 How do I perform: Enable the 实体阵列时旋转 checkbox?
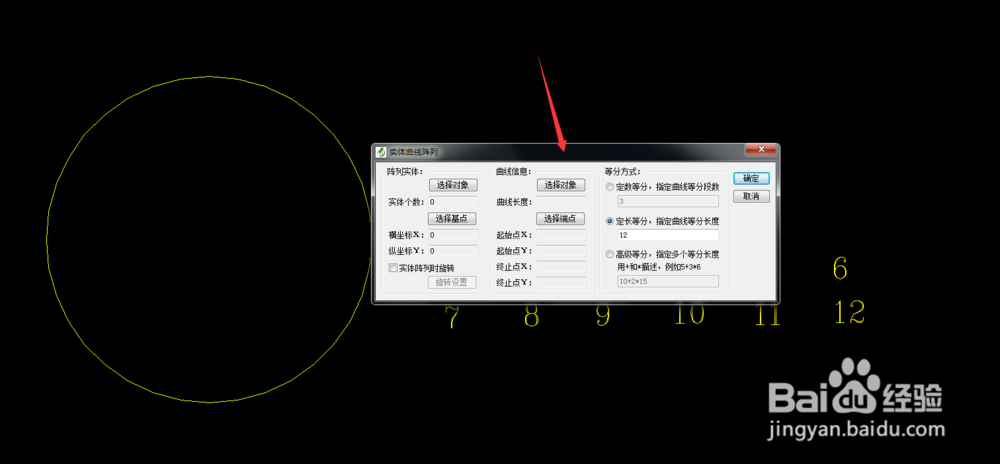[393, 268]
